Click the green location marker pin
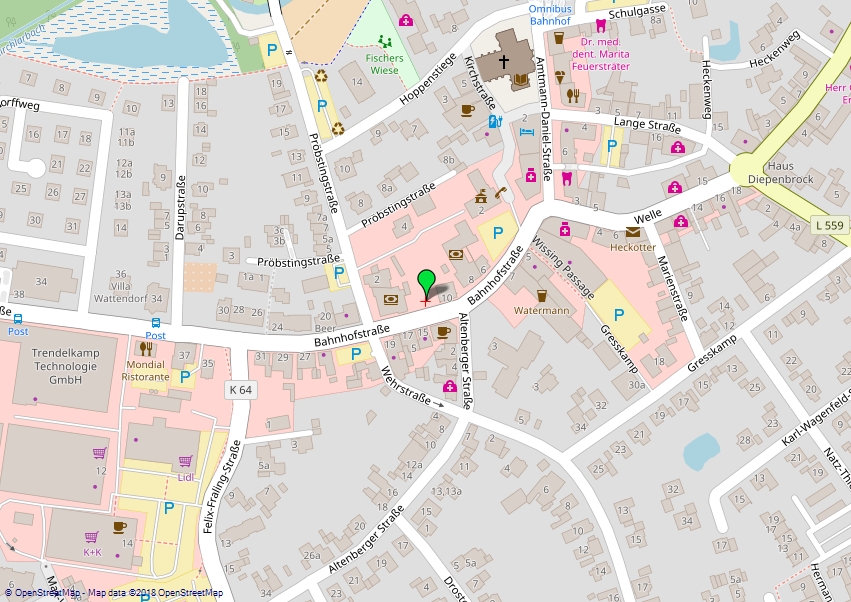This screenshot has height=602, width=851. (426, 284)
